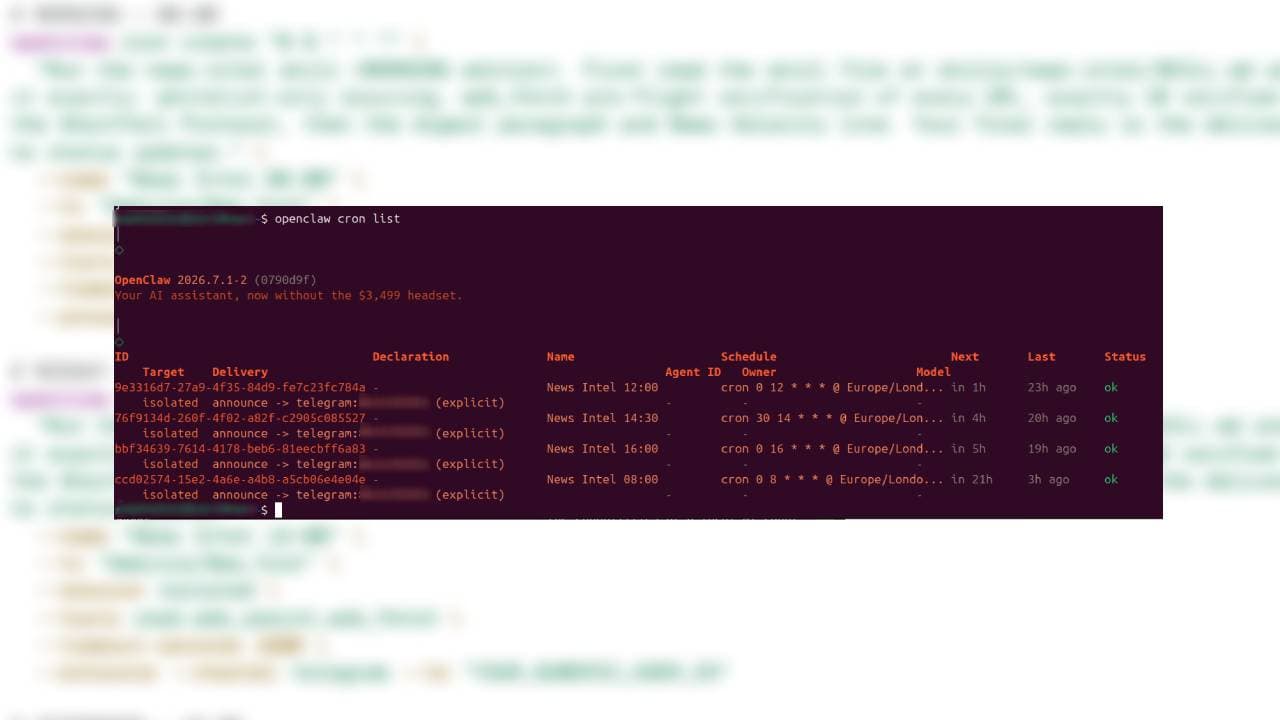Click job ID starting with ccd02574
This screenshot has width=1280, height=720.
pyautogui.click(x=240, y=480)
